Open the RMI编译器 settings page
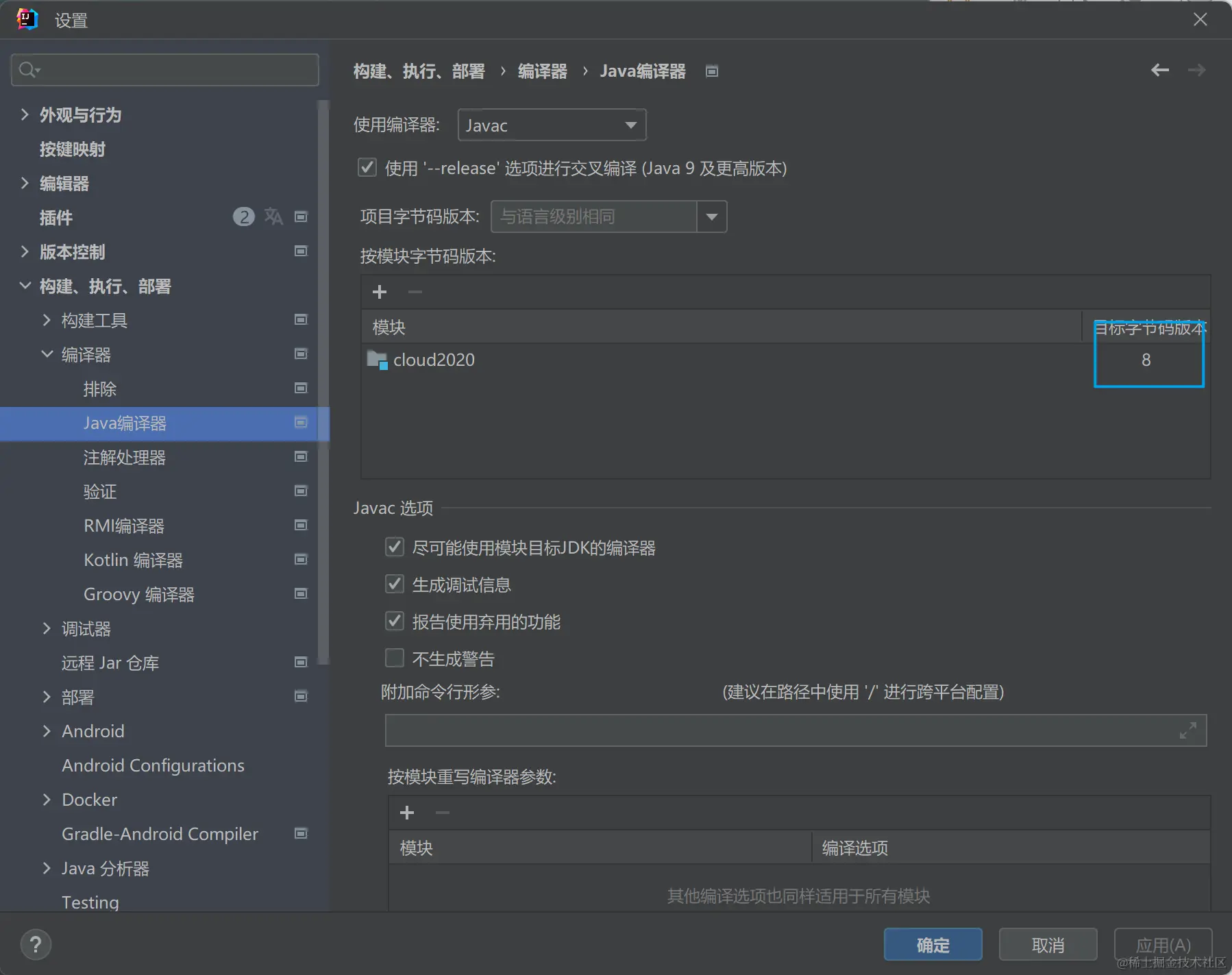 (124, 526)
